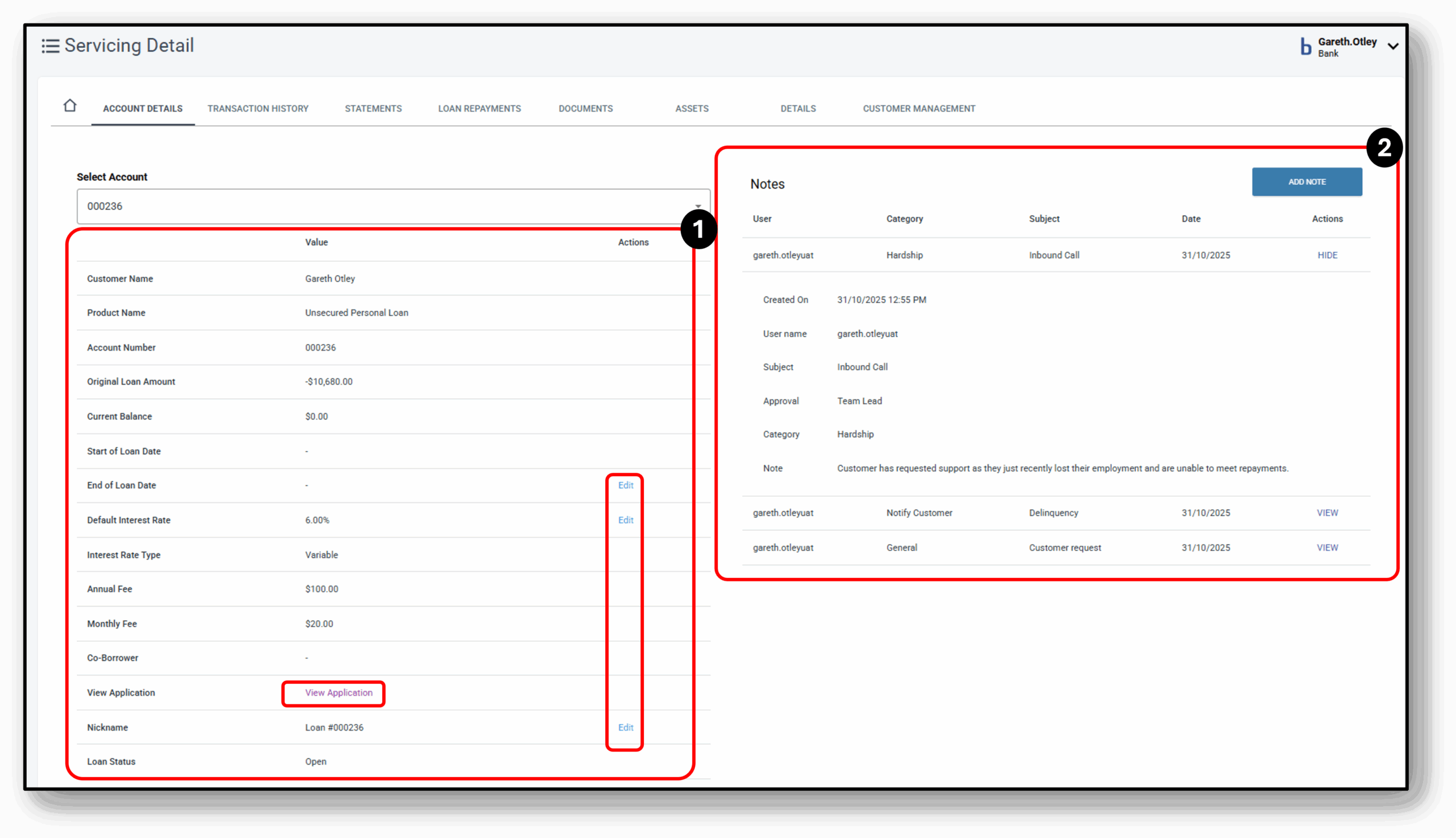Open the hamburger navigation menu
The height and width of the screenshot is (838, 1456).
[51, 46]
